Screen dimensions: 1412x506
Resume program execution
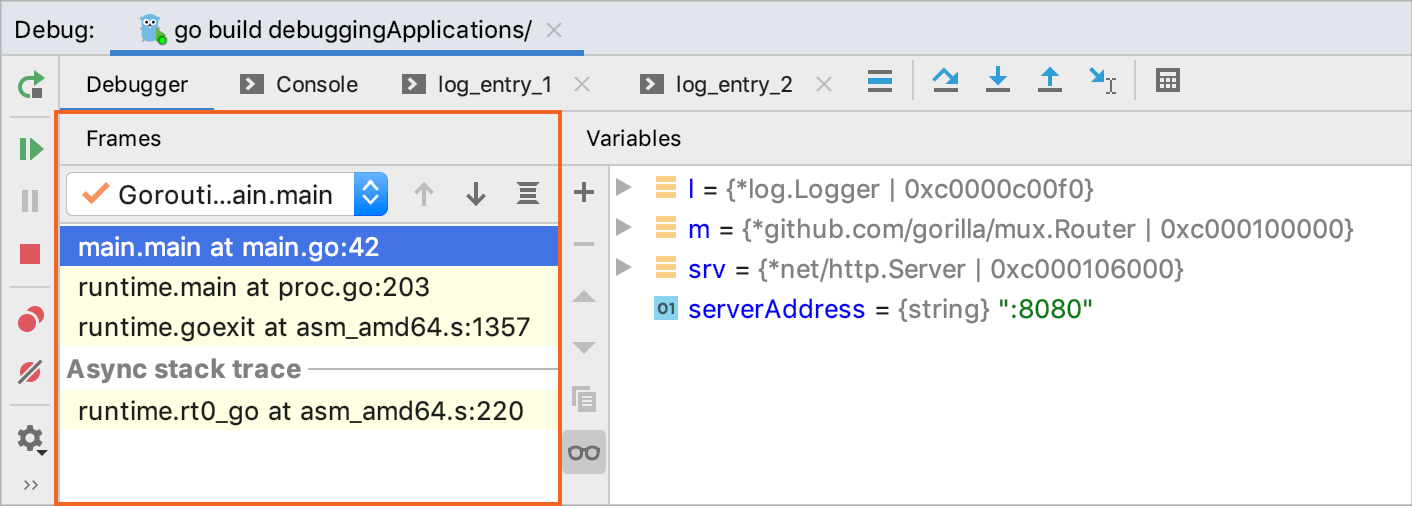tap(31, 150)
